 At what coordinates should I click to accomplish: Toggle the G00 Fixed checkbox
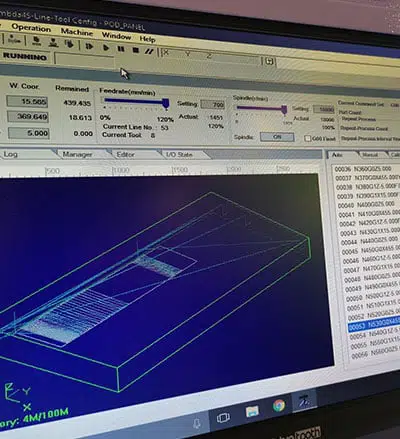(308, 138)
